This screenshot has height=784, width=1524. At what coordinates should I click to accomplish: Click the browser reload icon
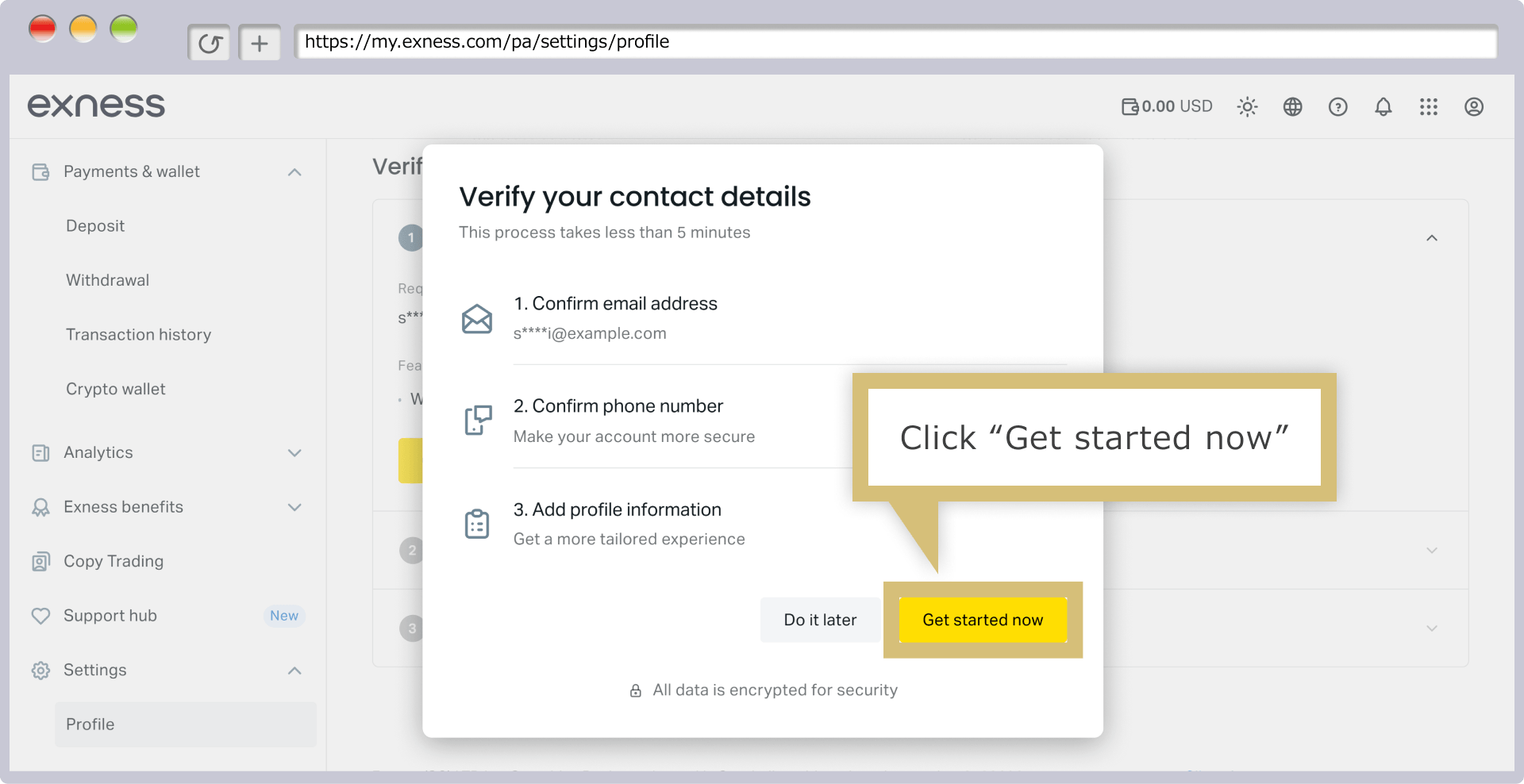pos(209,43)
